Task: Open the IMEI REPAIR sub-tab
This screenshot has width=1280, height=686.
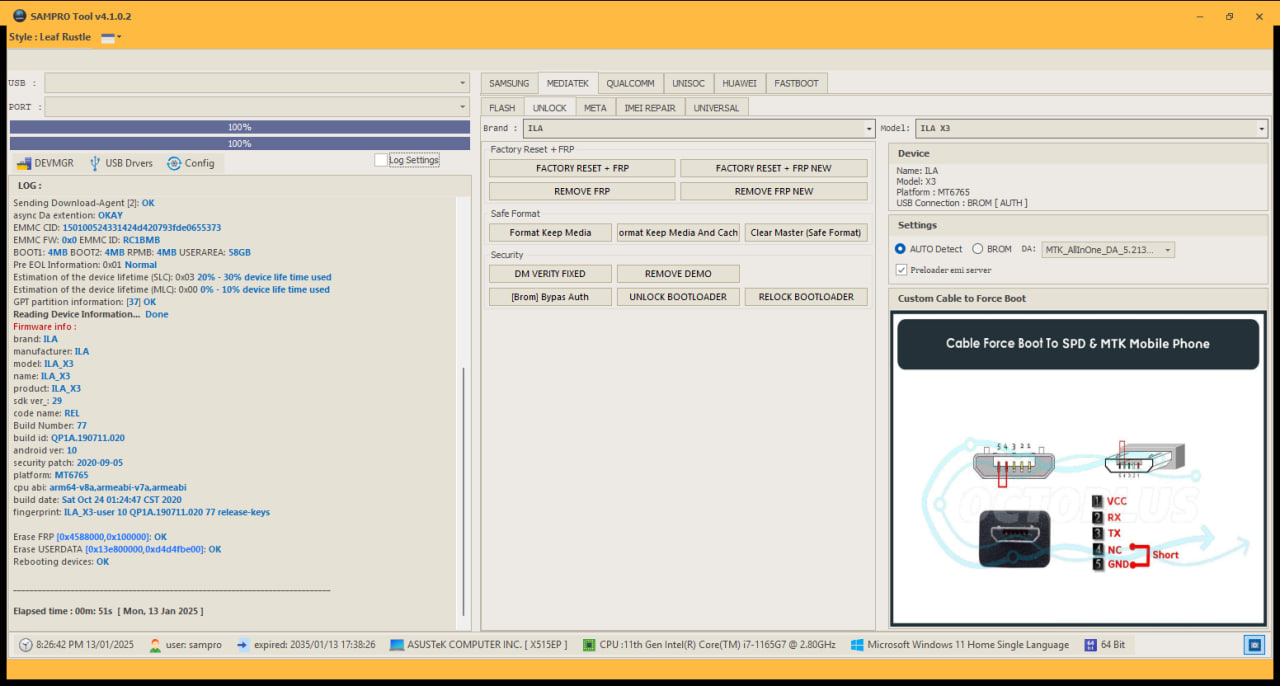Action: tap(650, 107)
